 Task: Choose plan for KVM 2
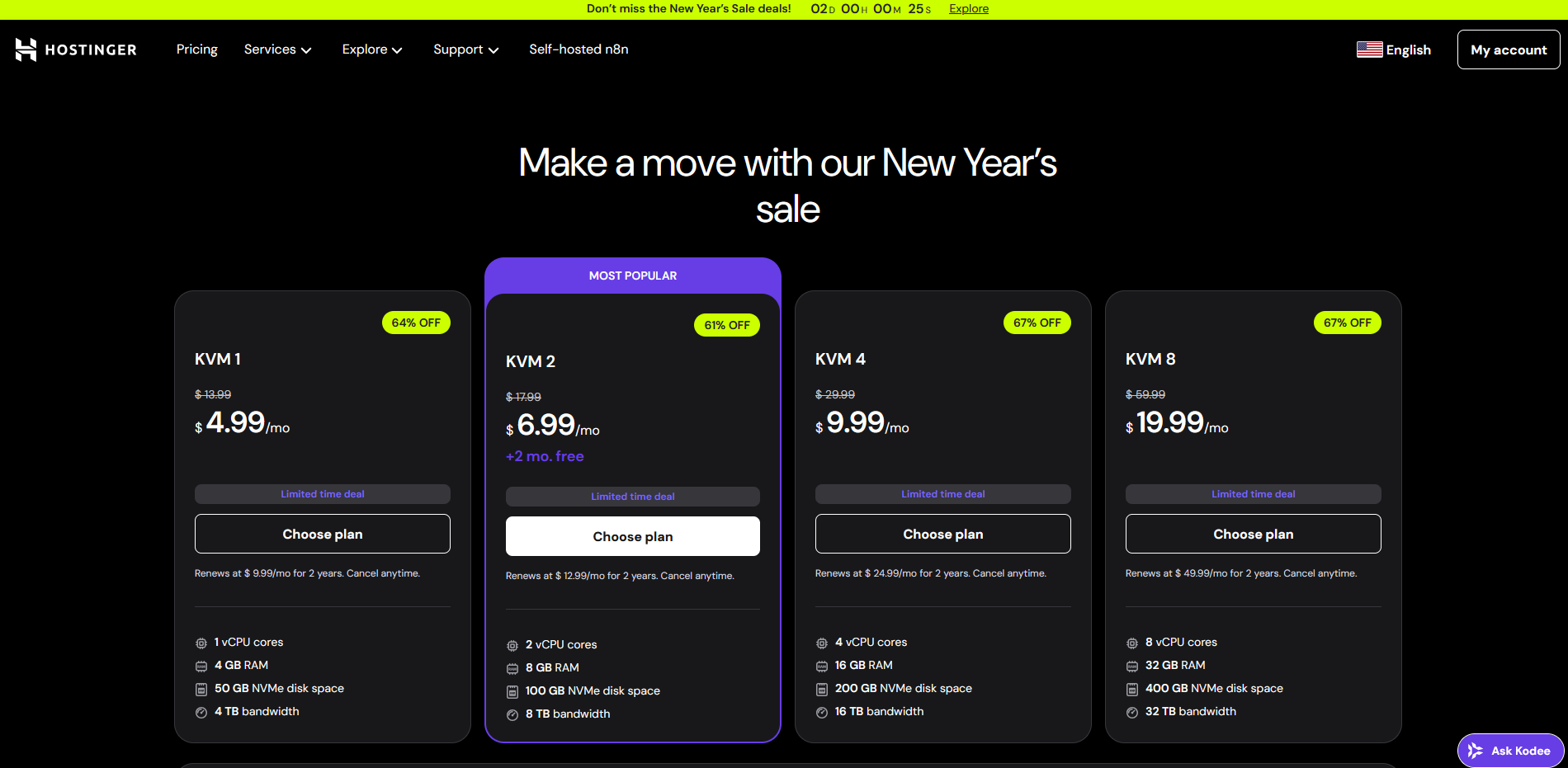[x=633, y=536]
